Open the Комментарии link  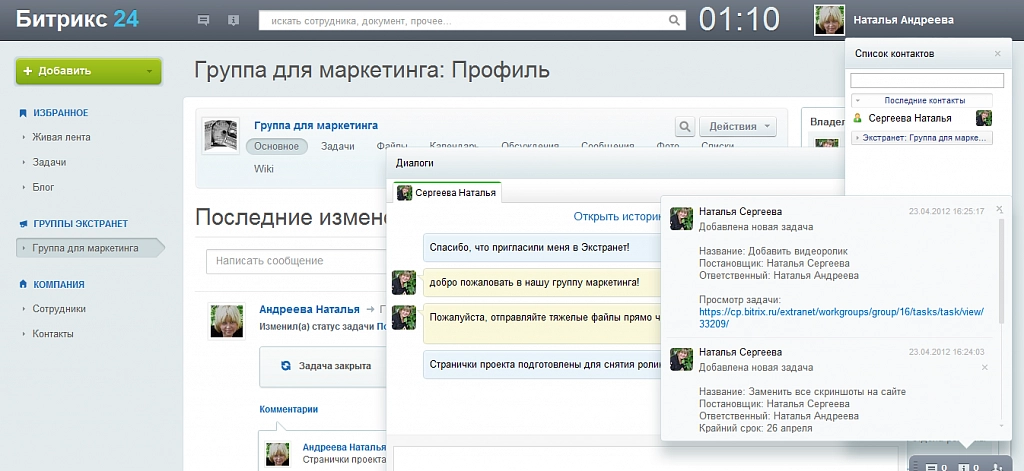click(289, 410)
